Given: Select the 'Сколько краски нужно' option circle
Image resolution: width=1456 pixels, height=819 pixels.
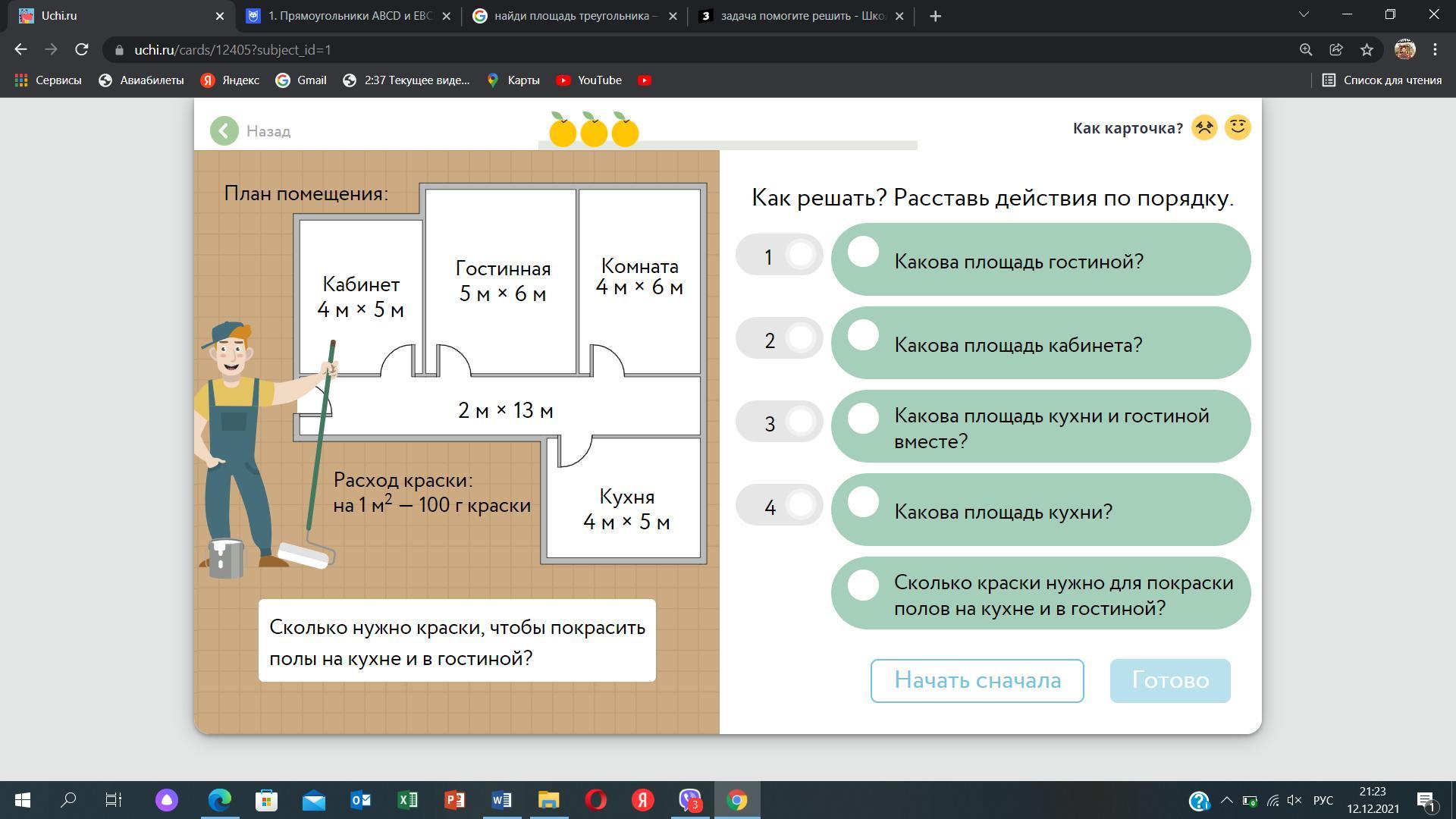Looking at the screenshot, I should pyautogui.click(x=863, y=585).
